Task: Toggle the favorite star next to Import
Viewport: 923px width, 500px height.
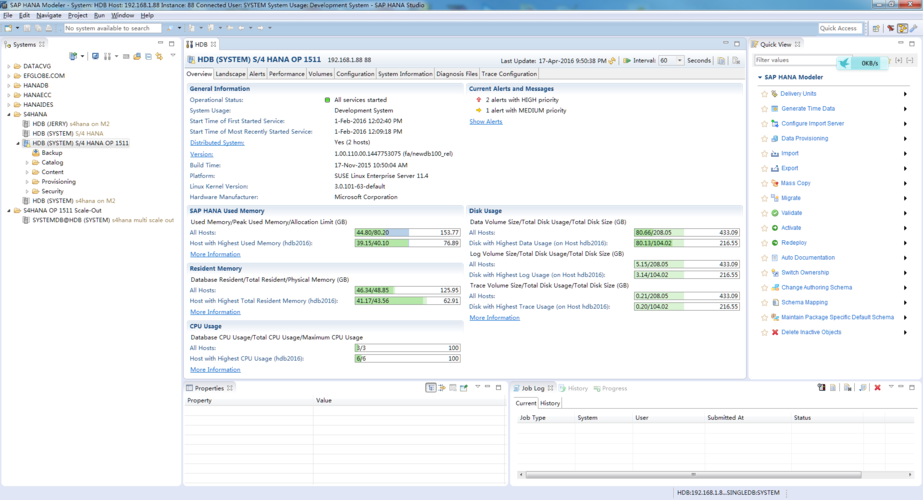Action: [x=764, y=154]
